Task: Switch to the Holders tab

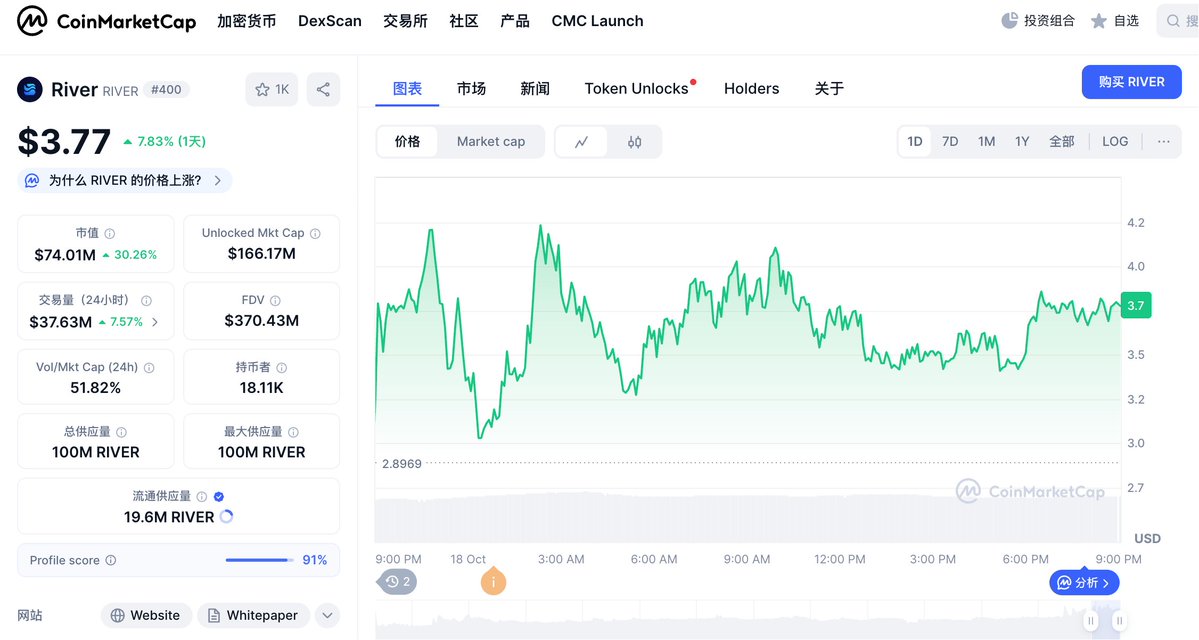Action: (751, 89)
